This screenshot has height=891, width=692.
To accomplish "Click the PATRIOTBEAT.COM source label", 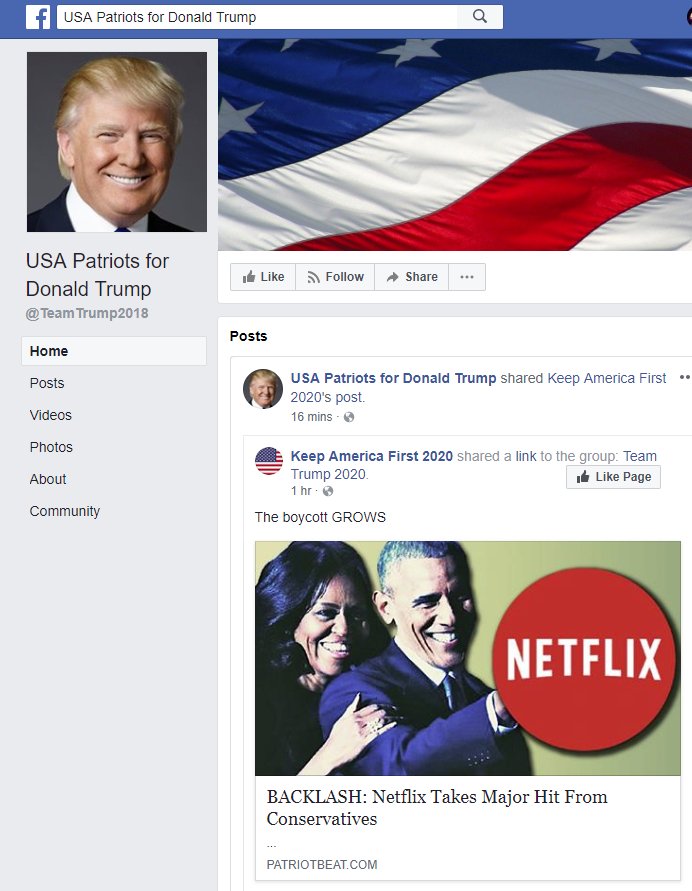I will 322,864.
